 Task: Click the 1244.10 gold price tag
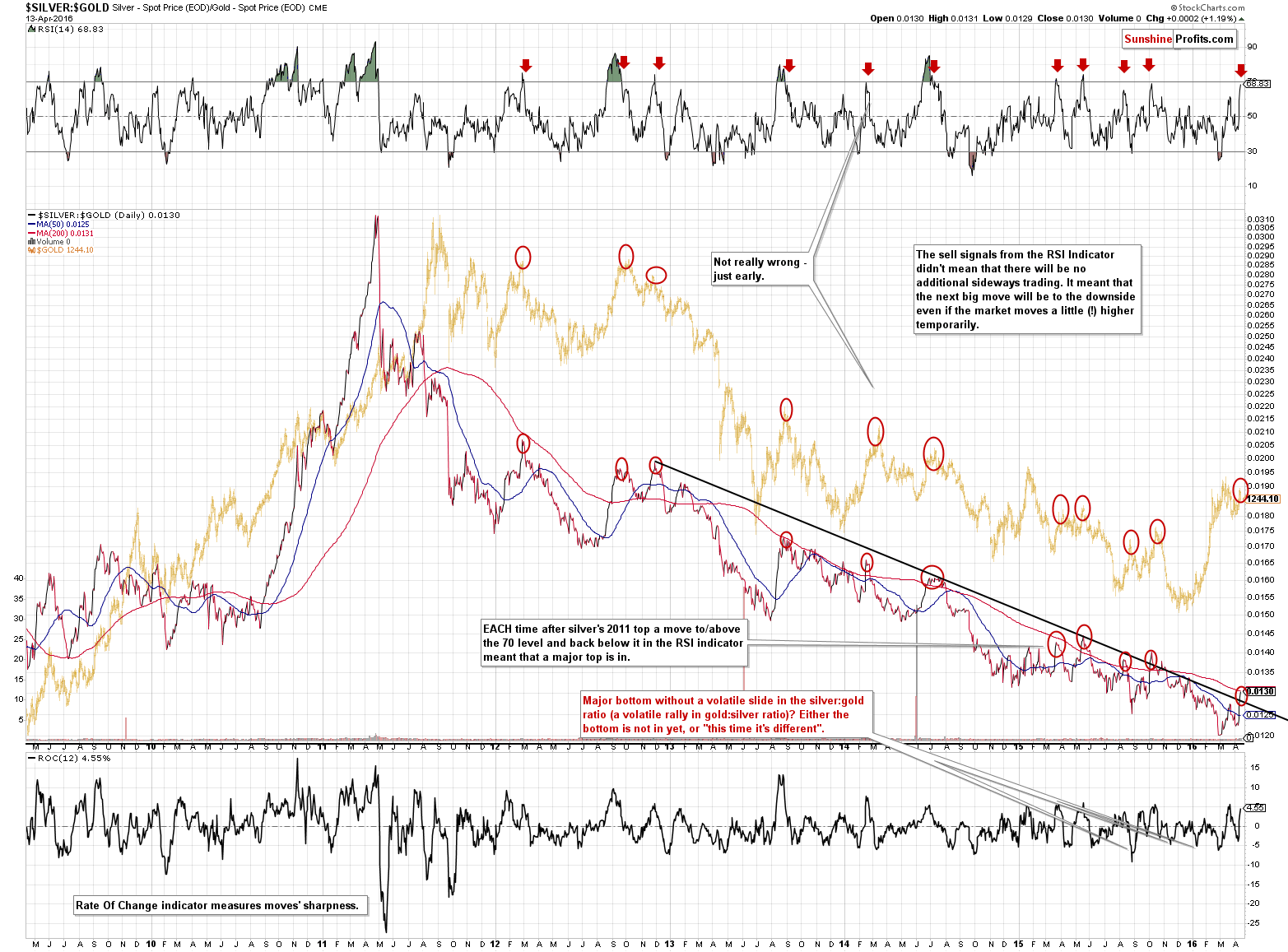pyautogui.click(x=1262, y=499)
